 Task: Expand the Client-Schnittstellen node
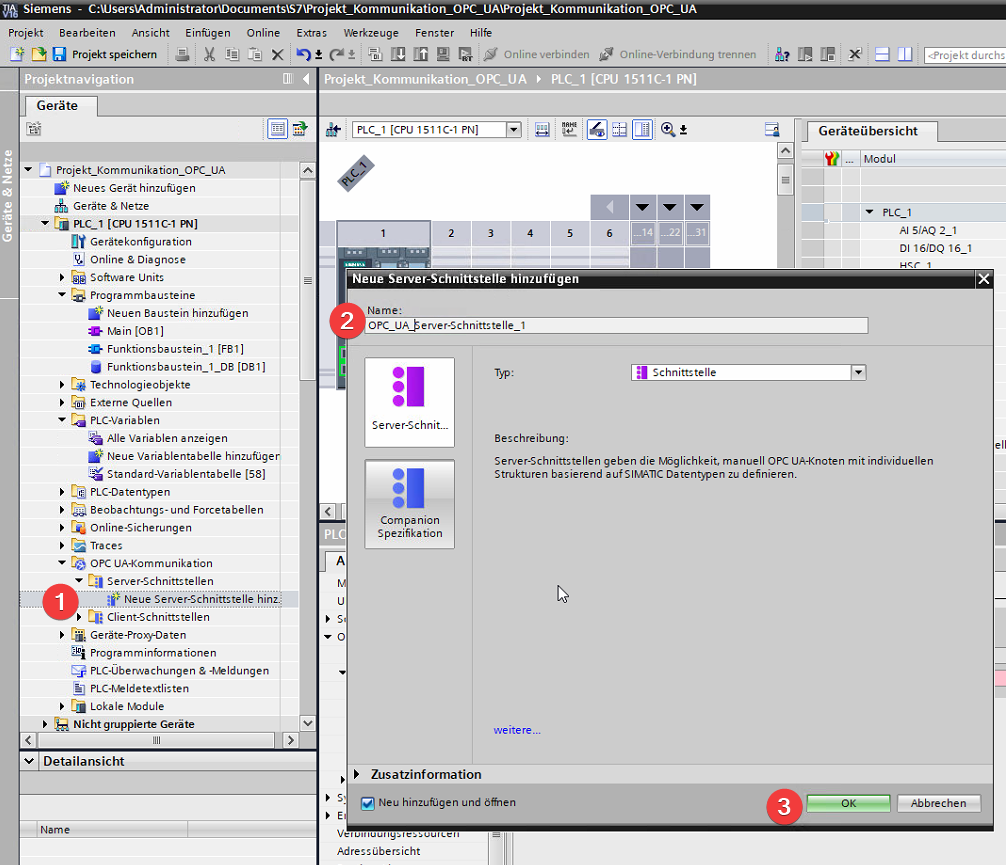coord(79,617)
